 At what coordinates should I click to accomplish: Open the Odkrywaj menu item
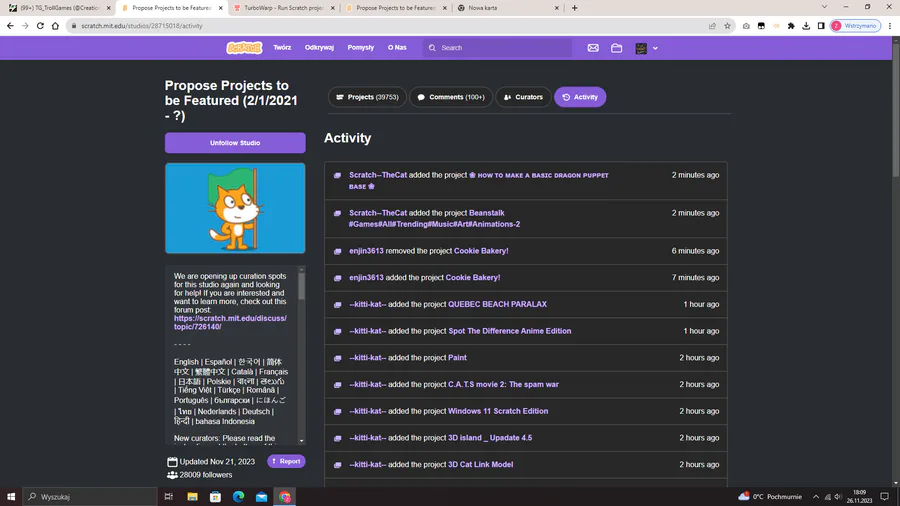coord(319,48)
